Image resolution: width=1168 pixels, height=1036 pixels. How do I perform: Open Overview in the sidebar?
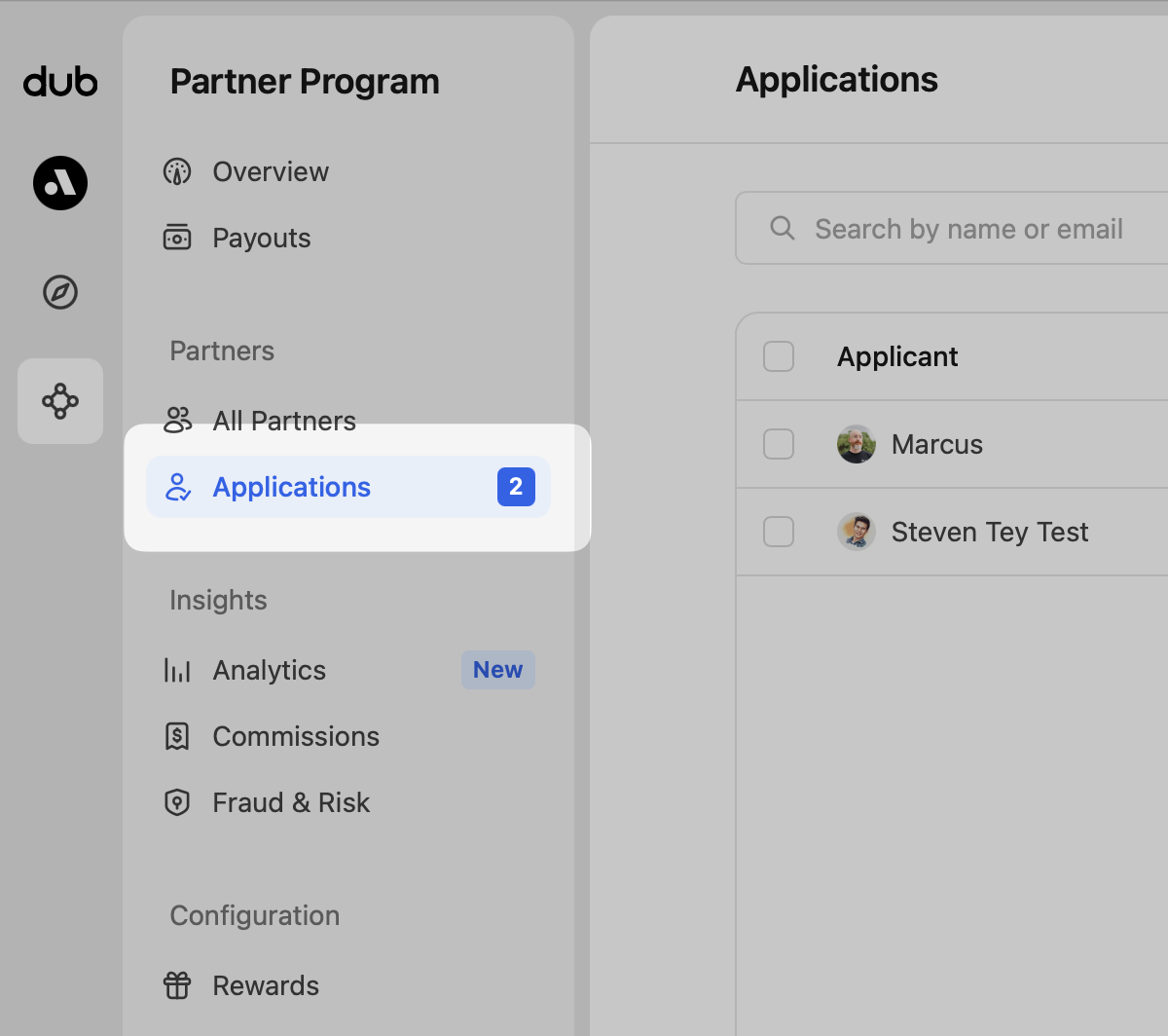point(348,172)
